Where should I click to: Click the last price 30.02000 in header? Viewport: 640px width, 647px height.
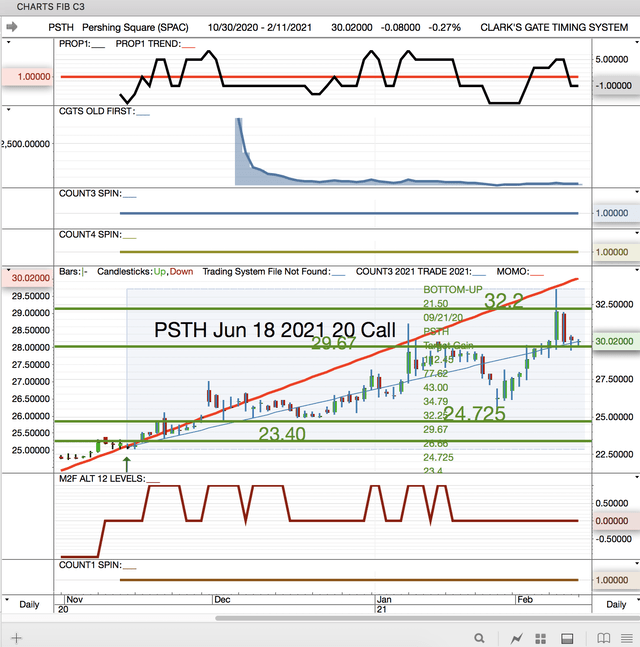[x=352, y=27]
